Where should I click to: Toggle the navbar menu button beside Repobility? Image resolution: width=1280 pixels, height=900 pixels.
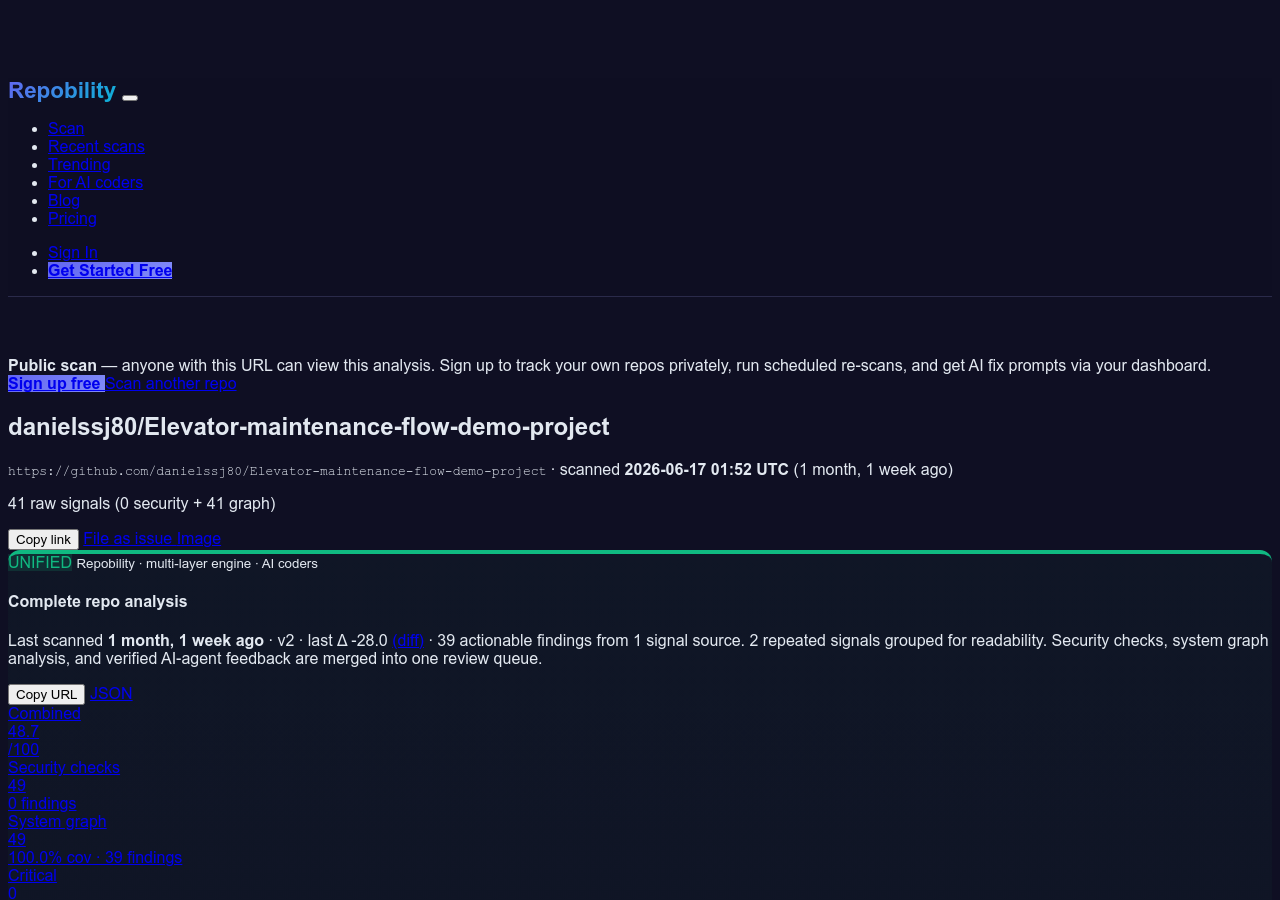pos(130,97)
